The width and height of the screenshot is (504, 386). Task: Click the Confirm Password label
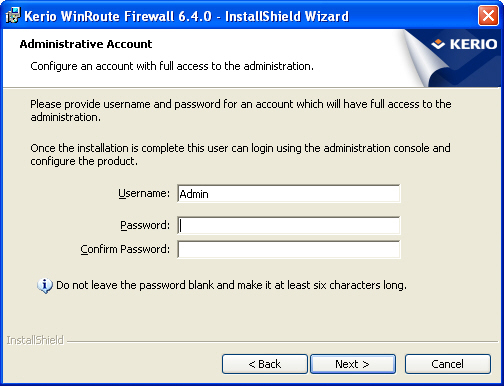pyautogui.click(x=125, y=249)
